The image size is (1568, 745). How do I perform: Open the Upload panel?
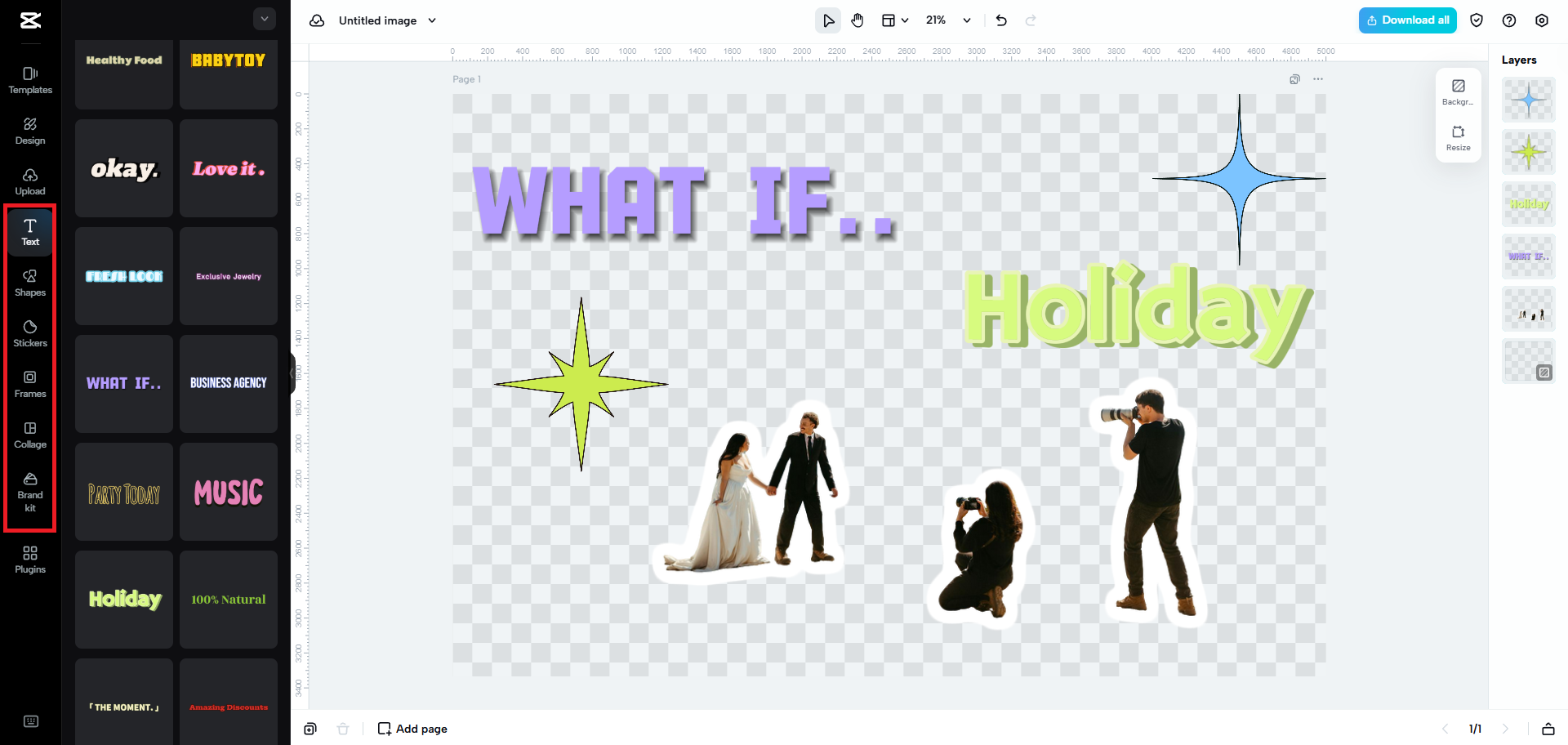click(x=29, y=181)
